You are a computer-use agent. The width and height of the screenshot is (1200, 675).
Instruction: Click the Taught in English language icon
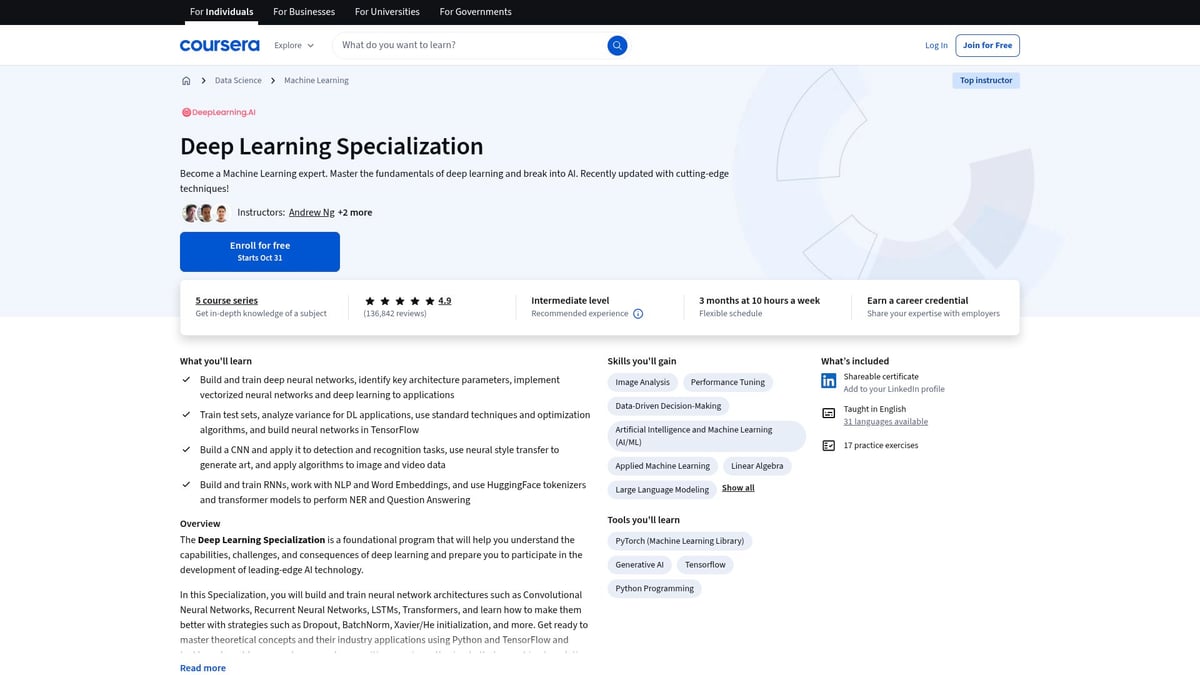pyautogui.click(x=828, y=413)
